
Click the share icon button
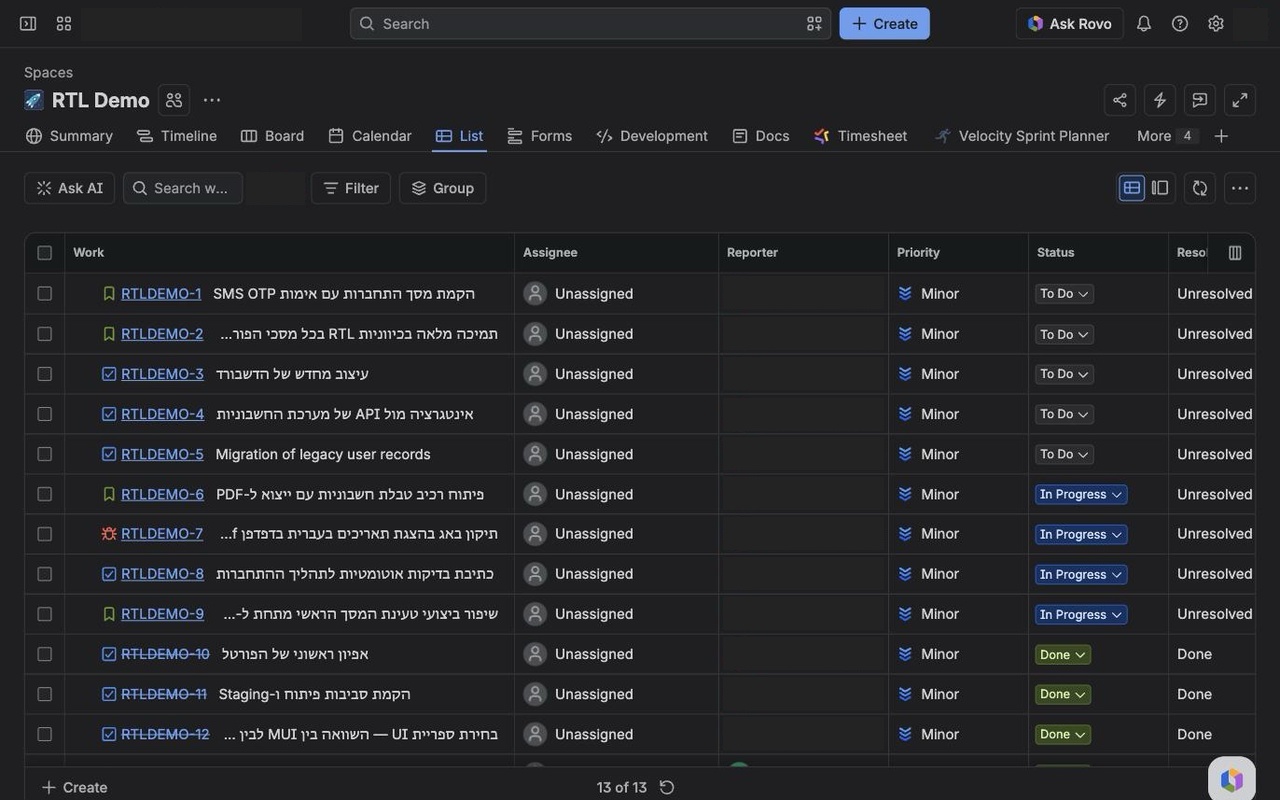click(x=1120, y=100)
